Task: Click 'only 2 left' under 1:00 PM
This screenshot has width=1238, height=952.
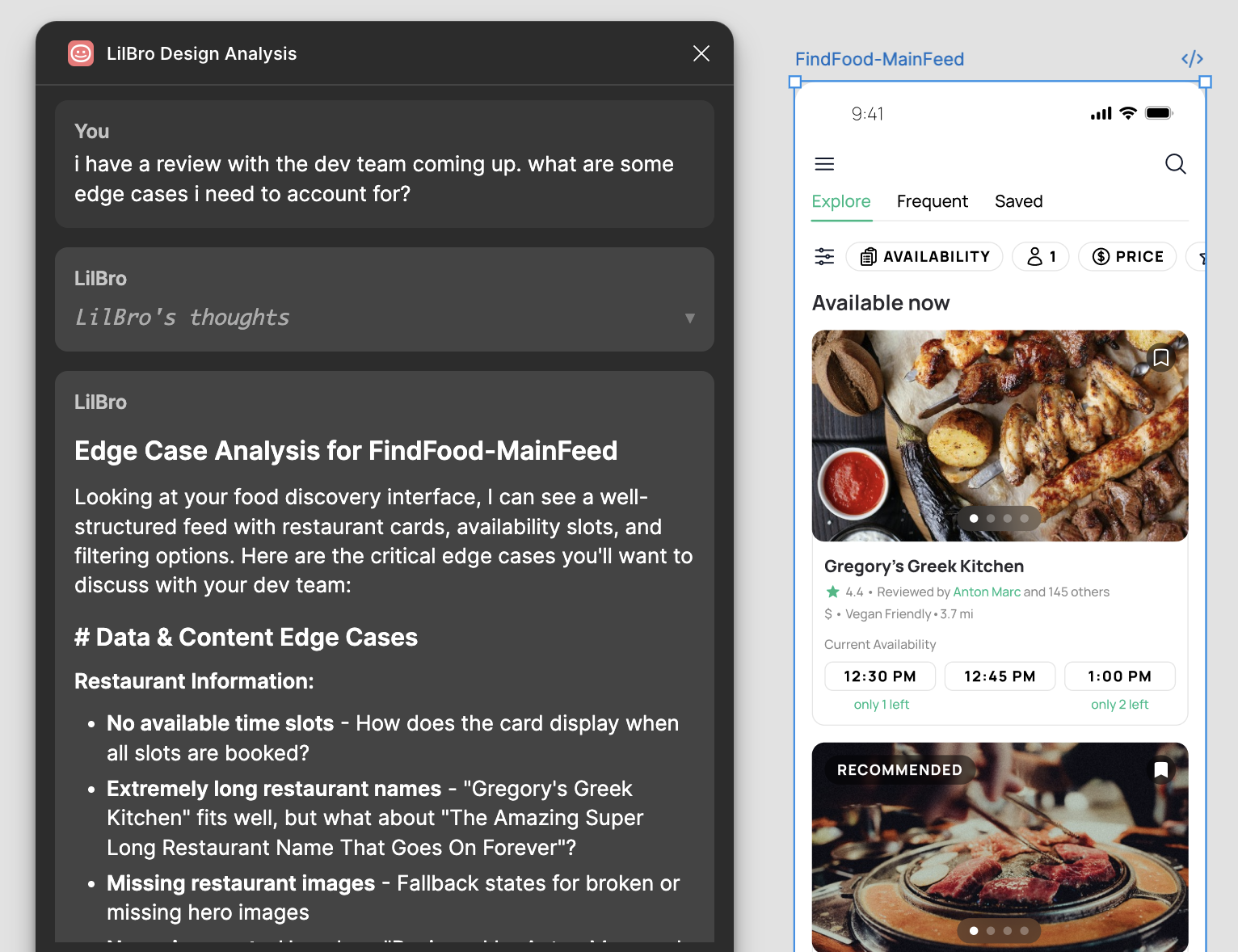Action: 1119,705
